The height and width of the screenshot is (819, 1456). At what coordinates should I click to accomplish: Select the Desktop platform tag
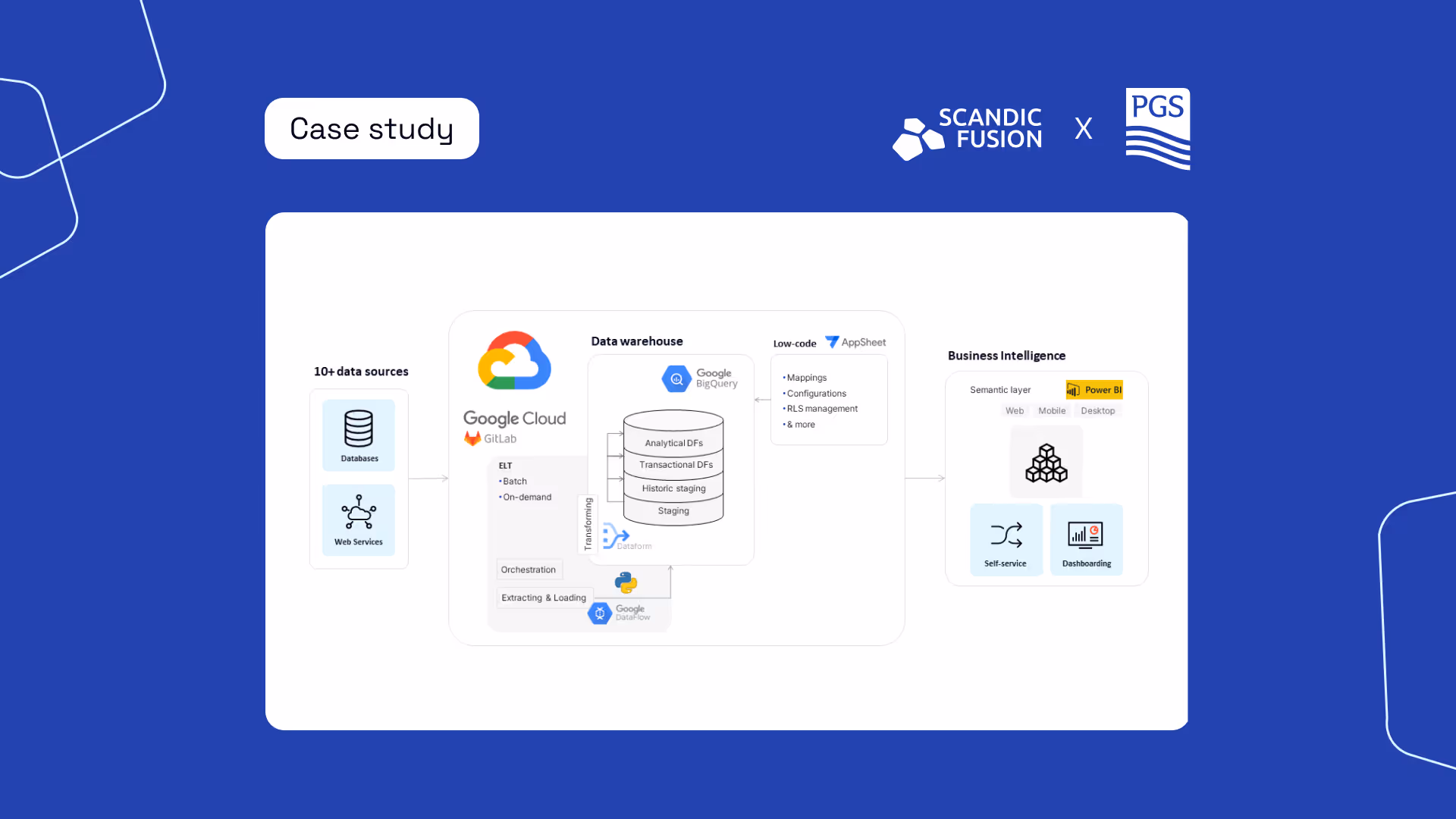[x=1097, y=411]
